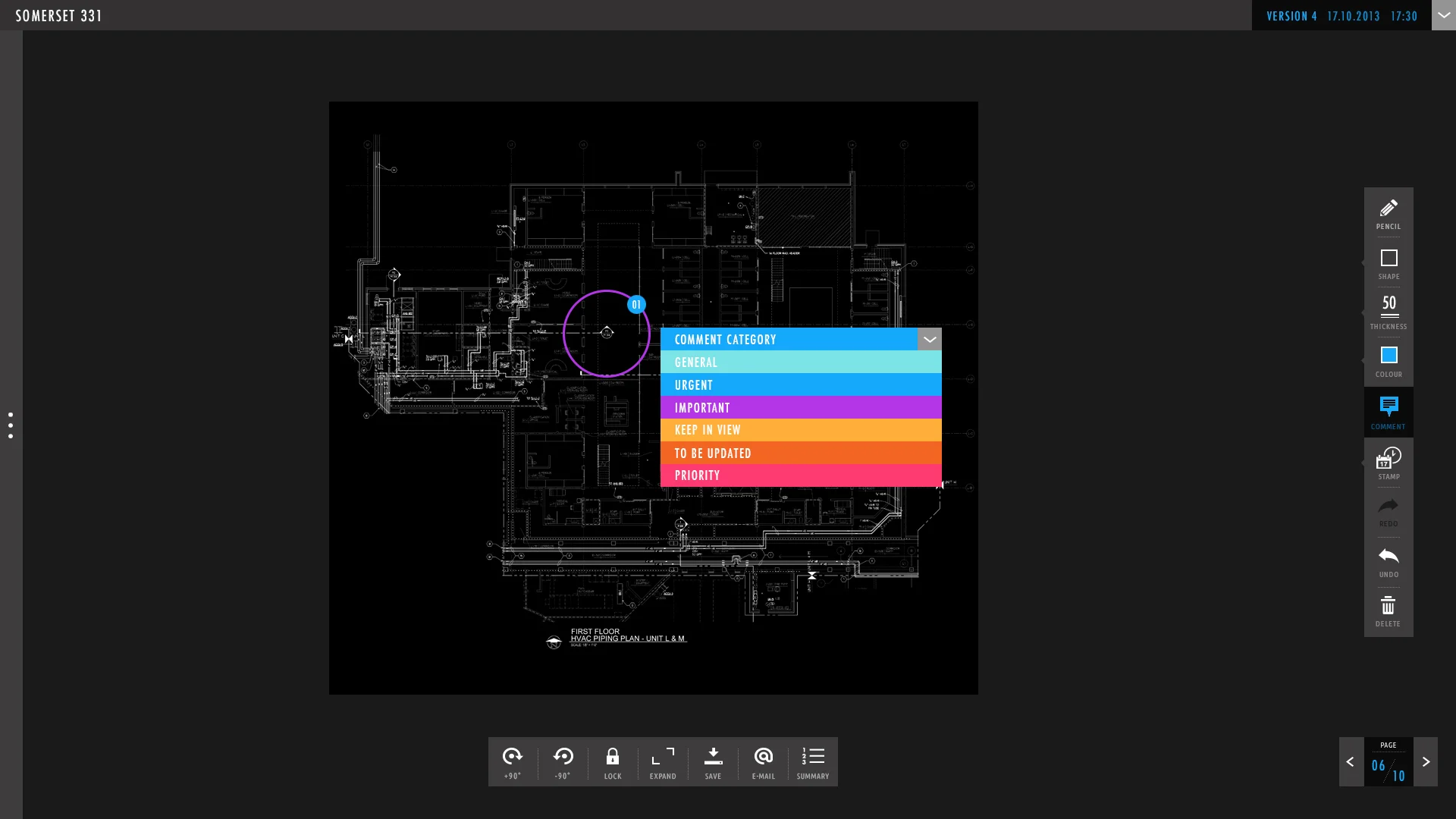Toggle the Lock padlock
Viewport: 1456px width, 819px height.
point(613,762)
